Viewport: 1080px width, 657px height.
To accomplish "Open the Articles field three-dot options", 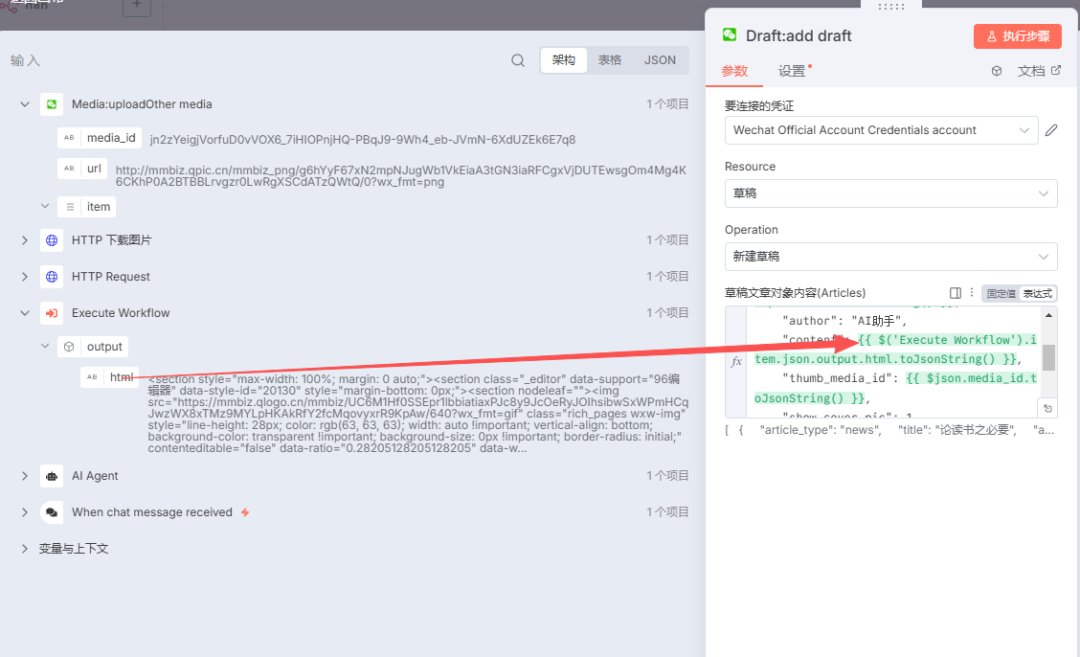I will [x=972, y=293].
